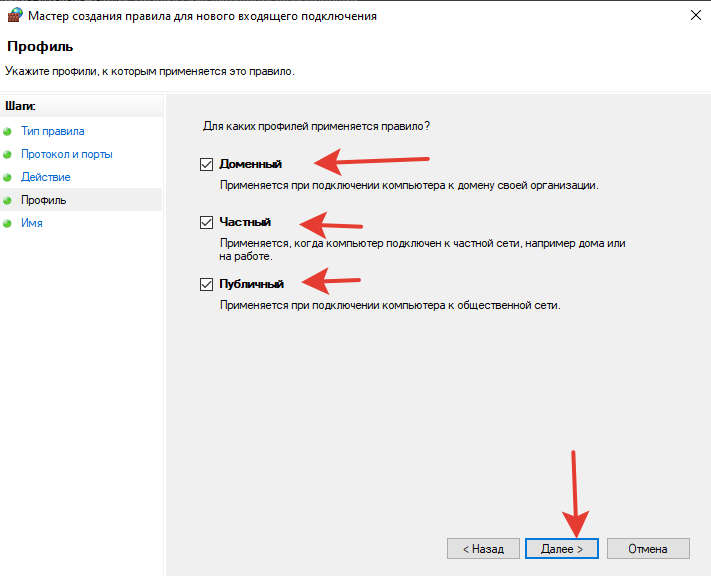This screenshot has height=576, width=711.
Task: Toggle the Публичный profile checkbox
Action: [207, 284]
